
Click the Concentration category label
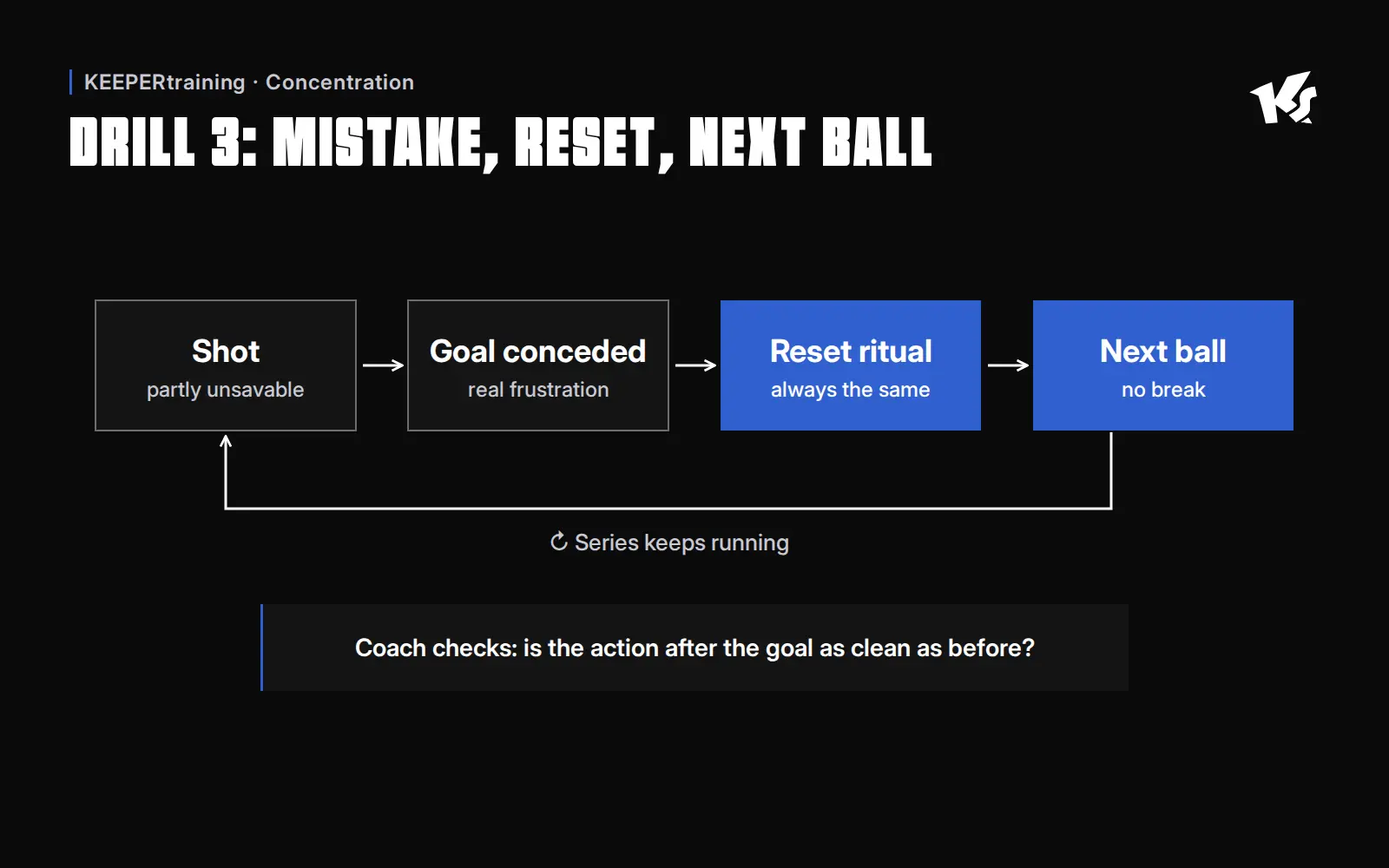[x=339, y=82]
